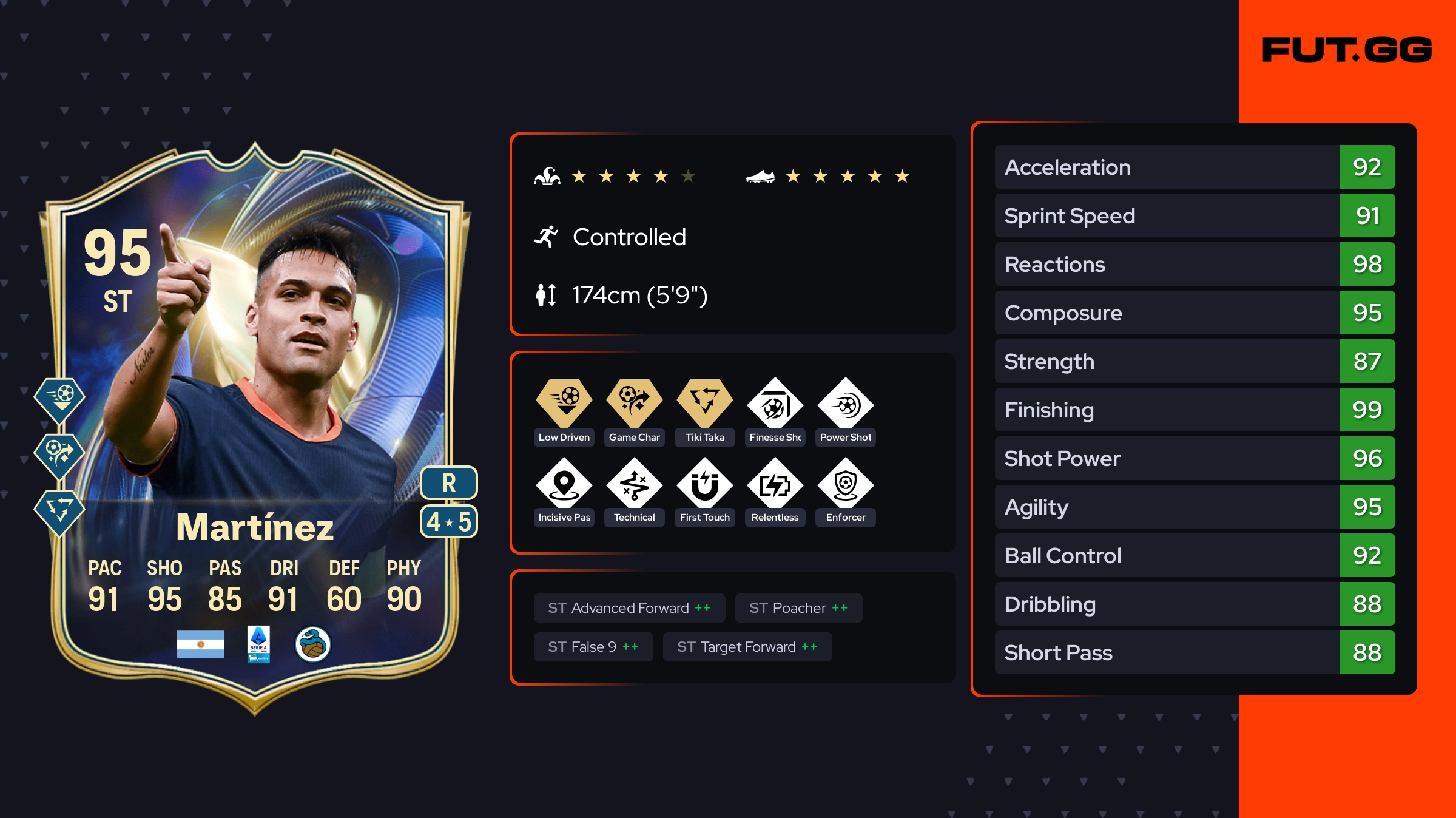
Task: Click the Serie A league badge
Action: (258, 644)
